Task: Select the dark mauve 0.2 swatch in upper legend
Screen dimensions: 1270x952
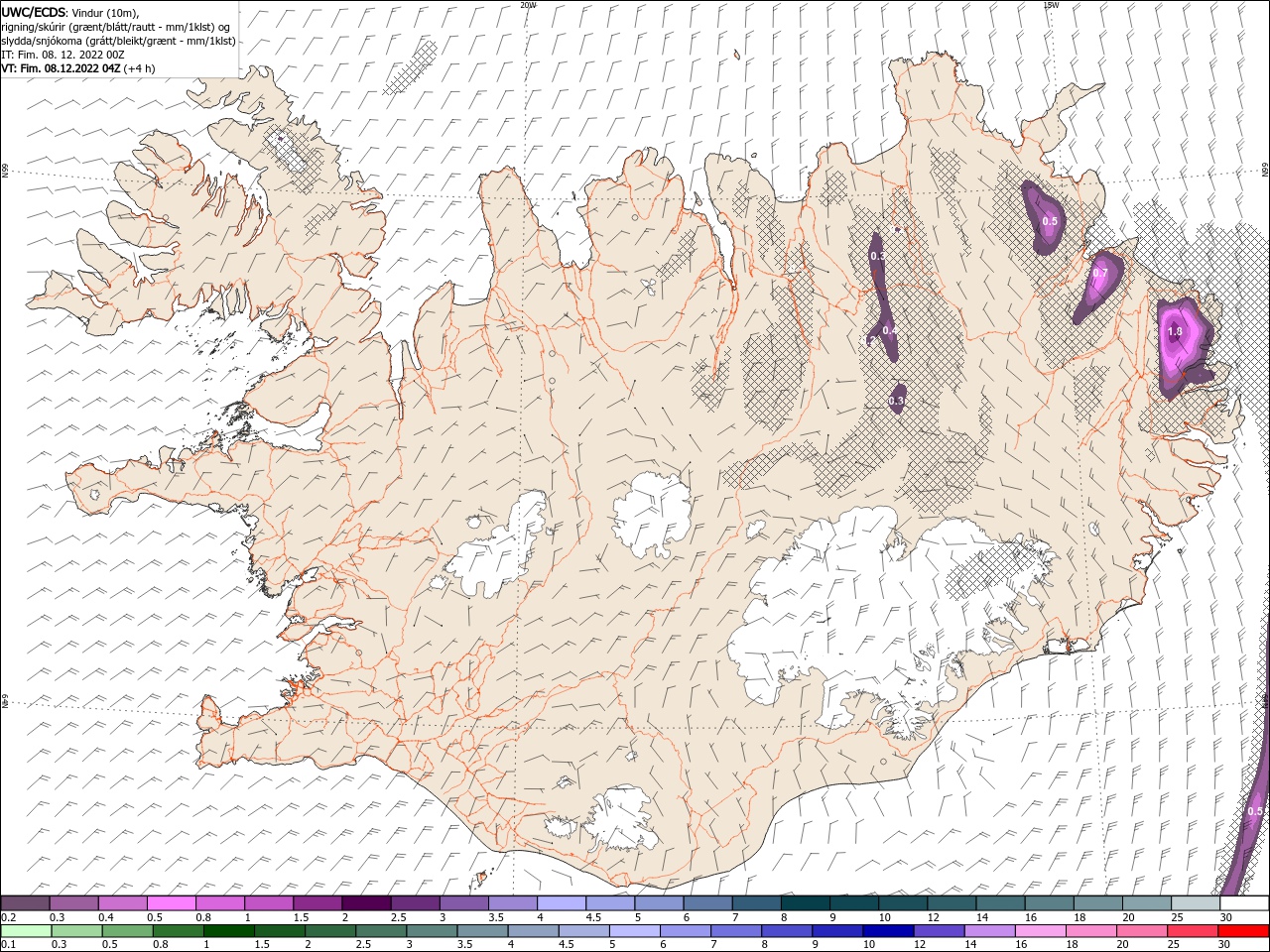Action: [26, 903]
